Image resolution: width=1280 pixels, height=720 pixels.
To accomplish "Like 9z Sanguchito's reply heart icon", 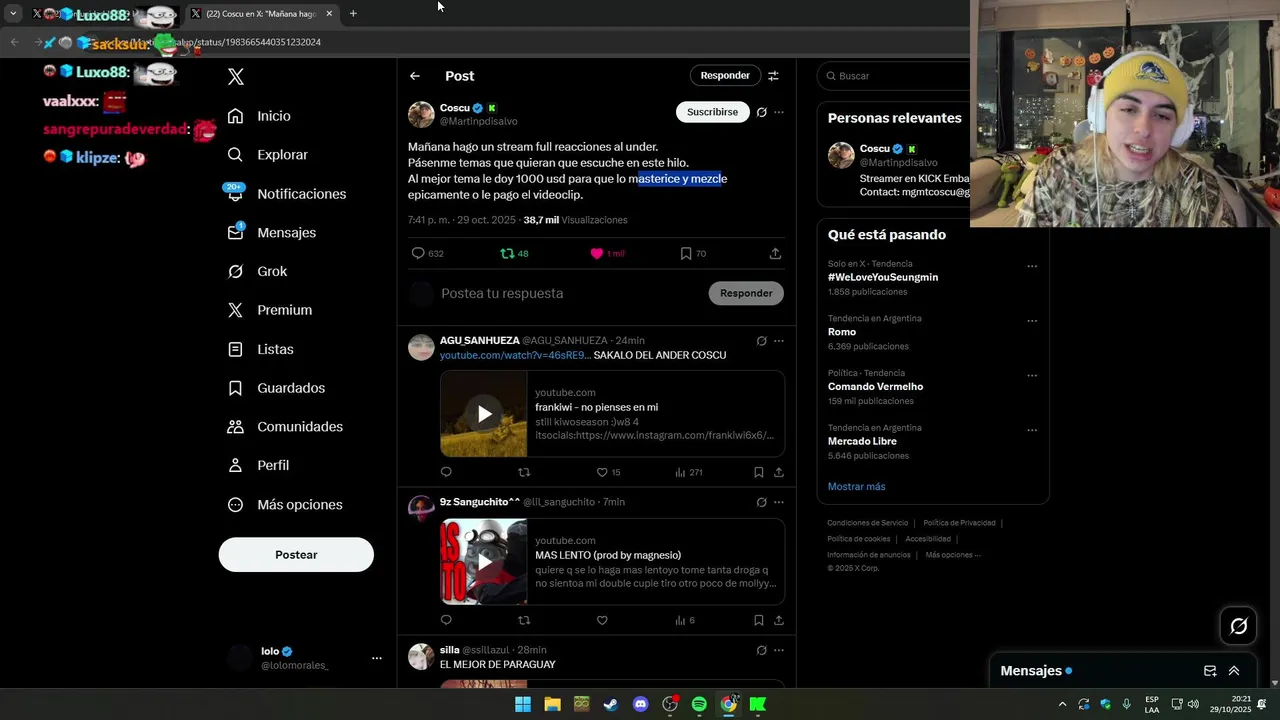I will (x=602, y=620).
